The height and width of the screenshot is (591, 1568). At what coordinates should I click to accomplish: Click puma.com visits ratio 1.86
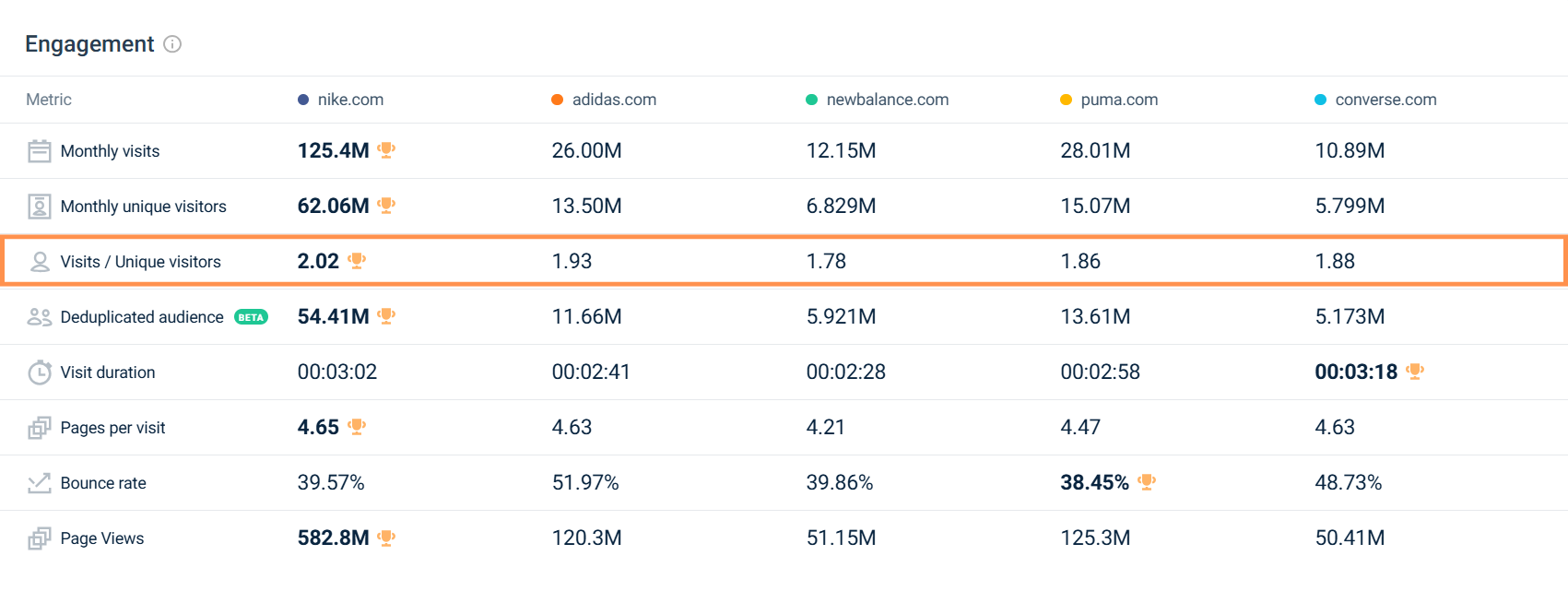click(1080, 261)
